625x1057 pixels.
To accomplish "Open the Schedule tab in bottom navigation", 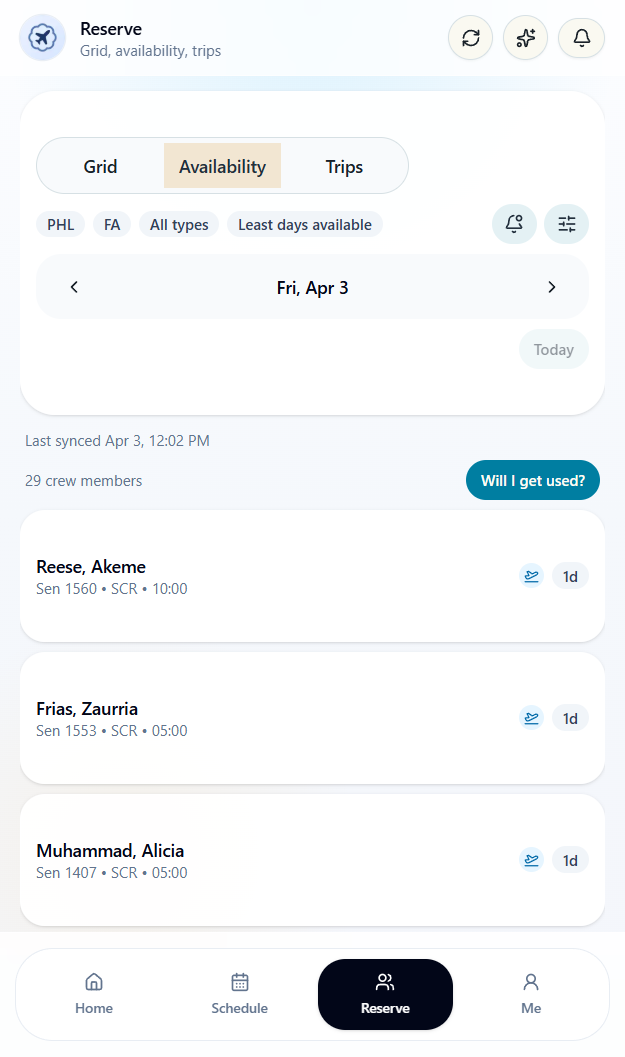I will (240, 994).
